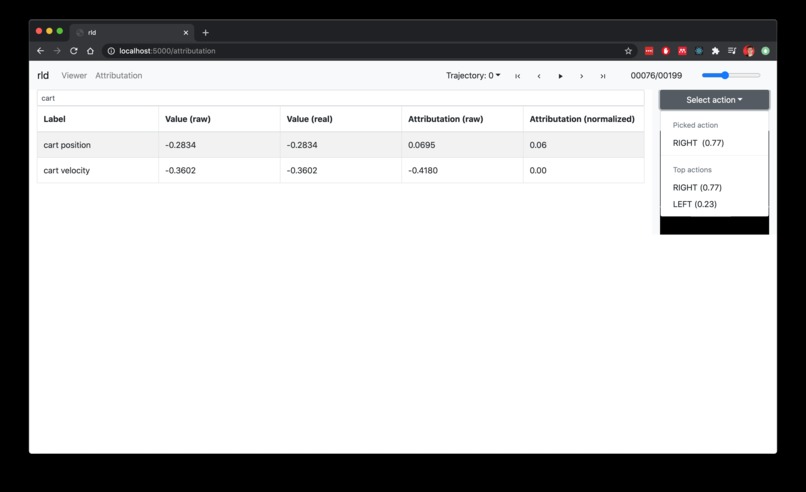Click raw attribution value 0.0695
The width and height of the screenshot is (806, 492).
[422, 145]
